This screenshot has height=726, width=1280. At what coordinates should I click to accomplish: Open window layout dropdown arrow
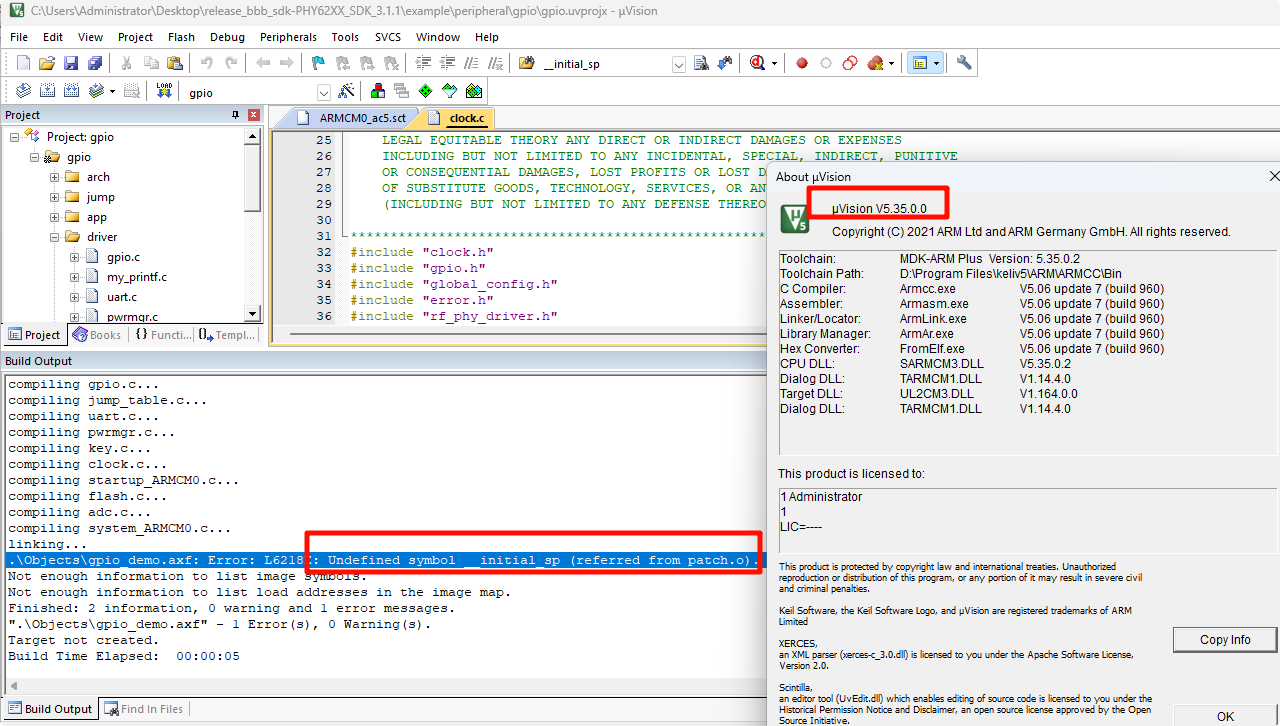(937, 63)
